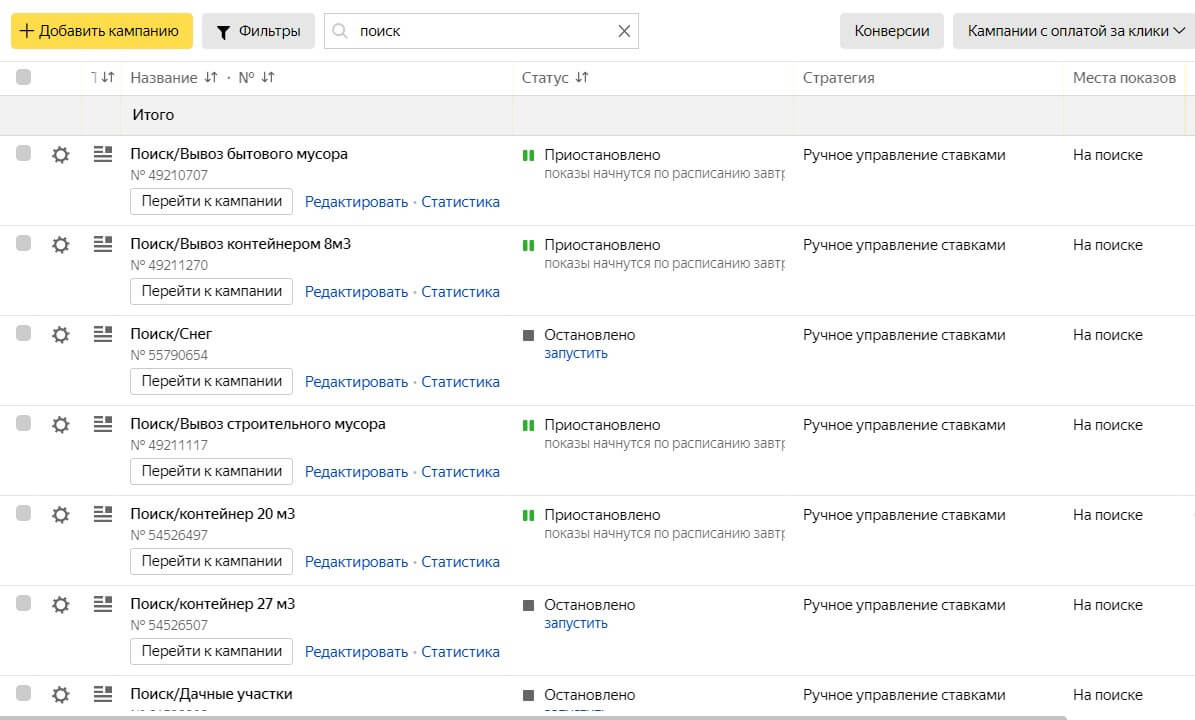Check the Поиск/Дачные участки checkbox
The height and width of the screenshot is (720, 1195).
[24, 693]
